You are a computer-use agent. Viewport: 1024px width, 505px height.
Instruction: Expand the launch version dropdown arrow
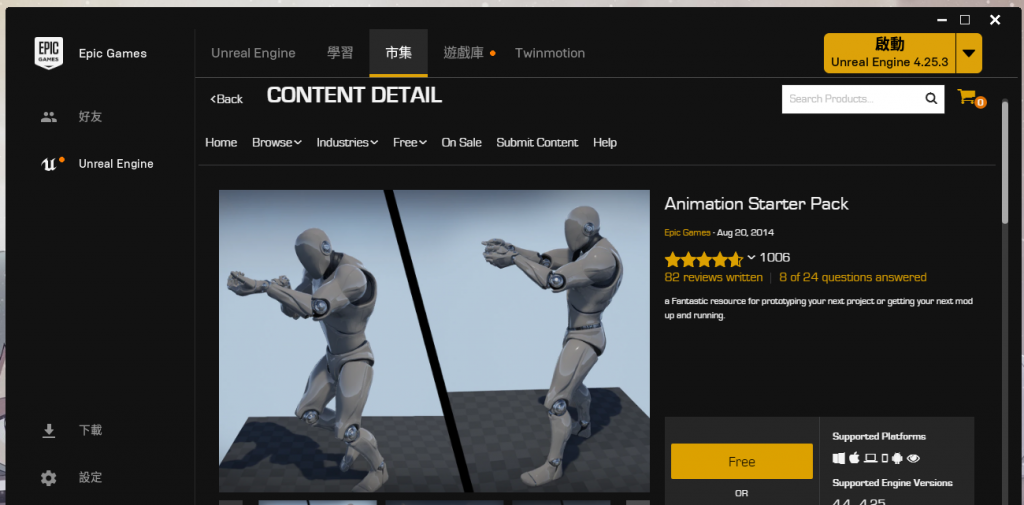[x=968, y=54]
